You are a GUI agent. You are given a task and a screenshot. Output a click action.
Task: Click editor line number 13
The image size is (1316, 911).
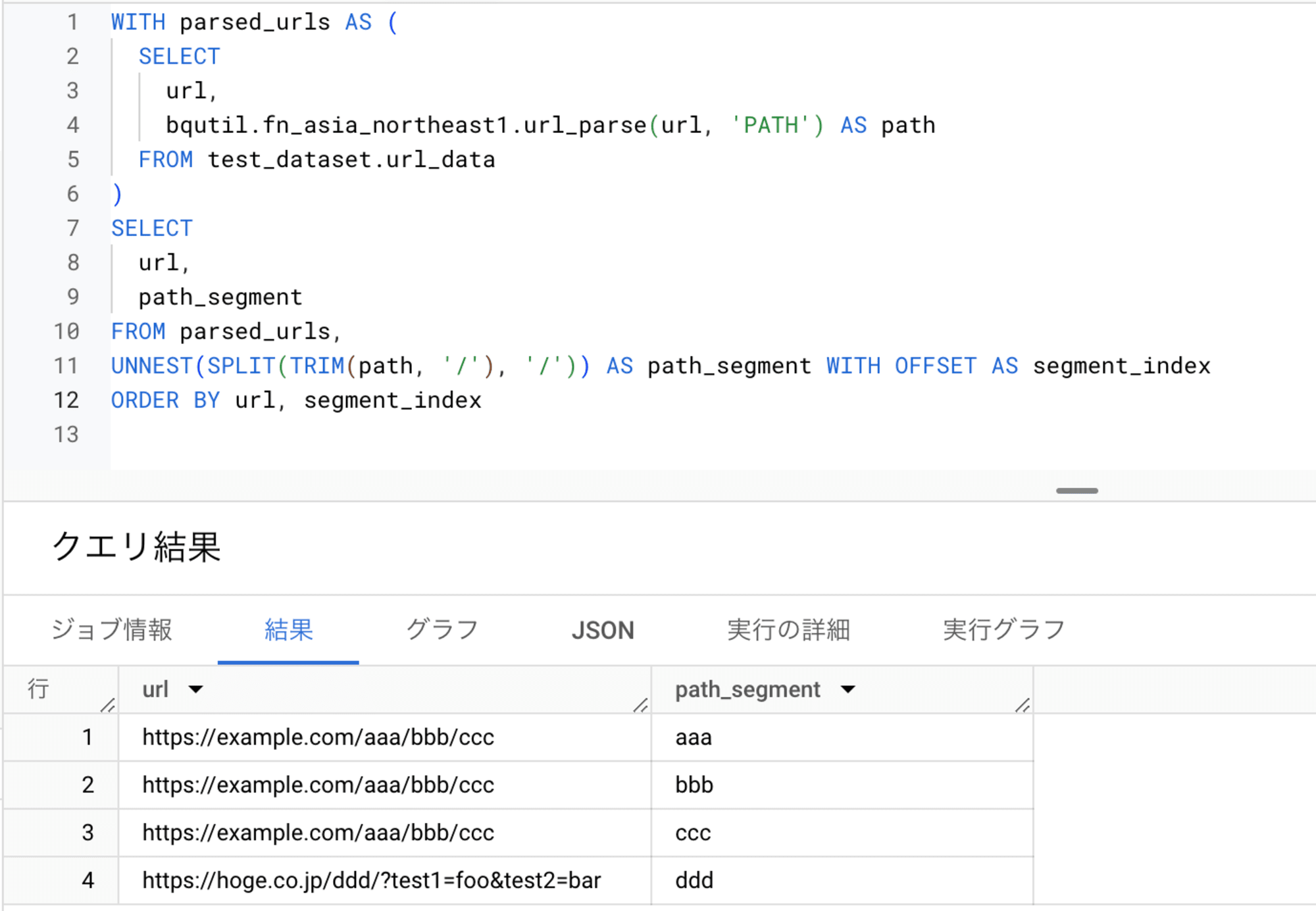pos(66,435)
